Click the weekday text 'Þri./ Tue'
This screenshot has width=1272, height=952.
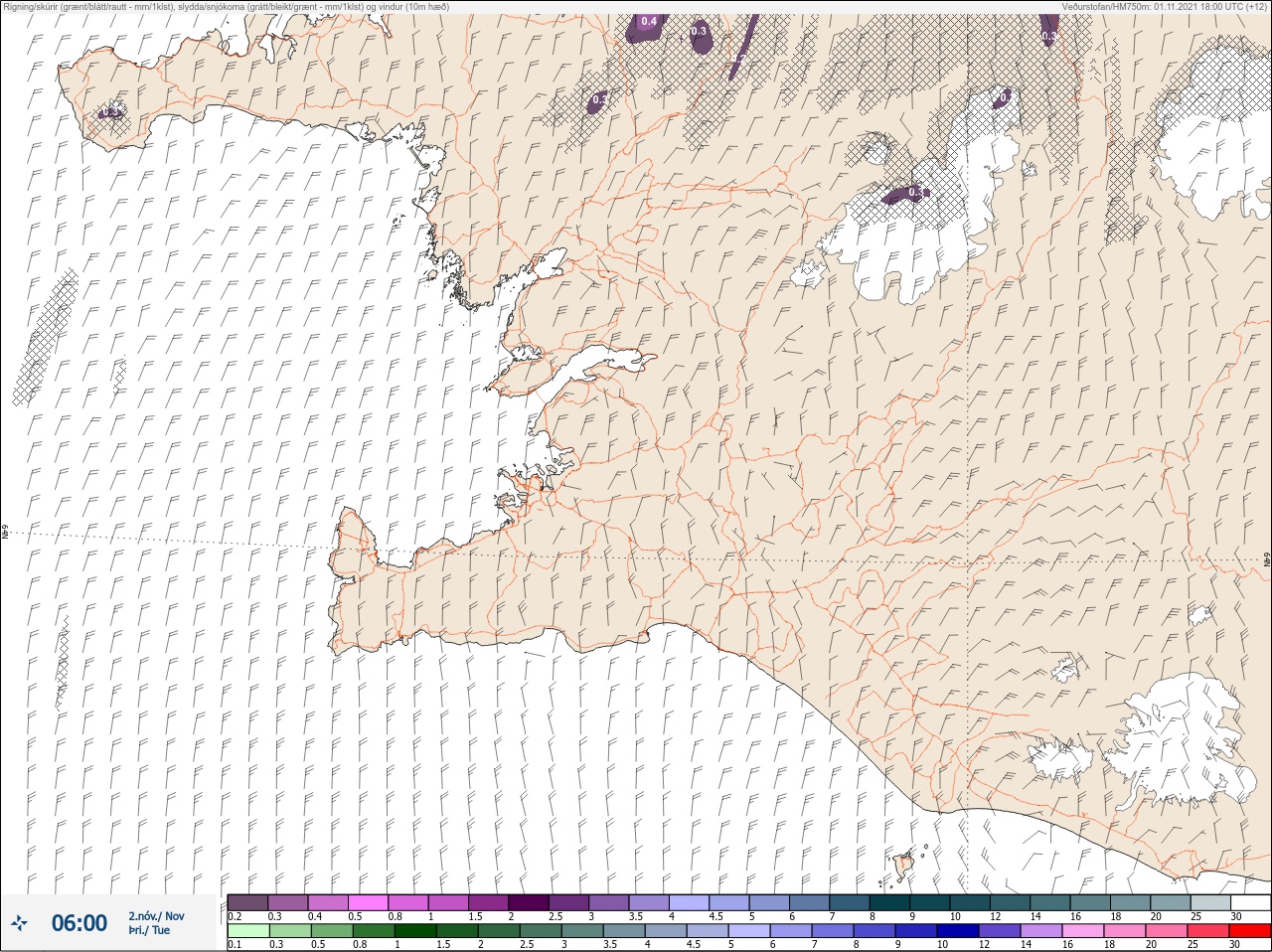point(149,930)
